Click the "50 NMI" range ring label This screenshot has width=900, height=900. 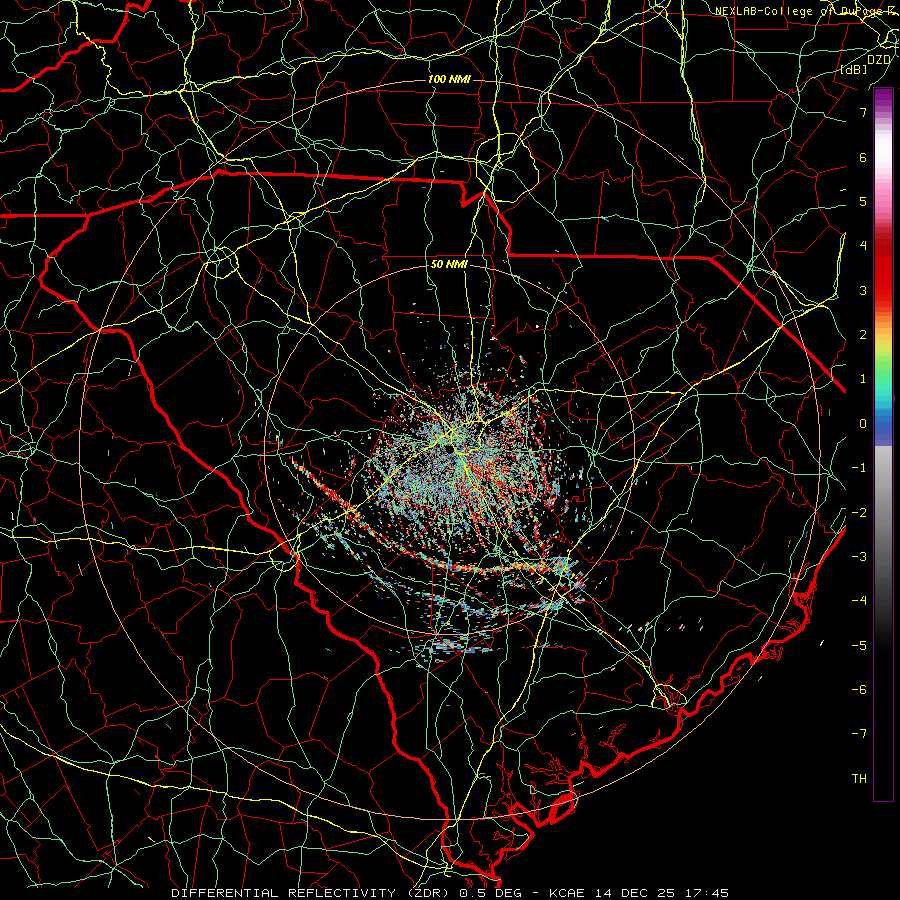[449, 265]
